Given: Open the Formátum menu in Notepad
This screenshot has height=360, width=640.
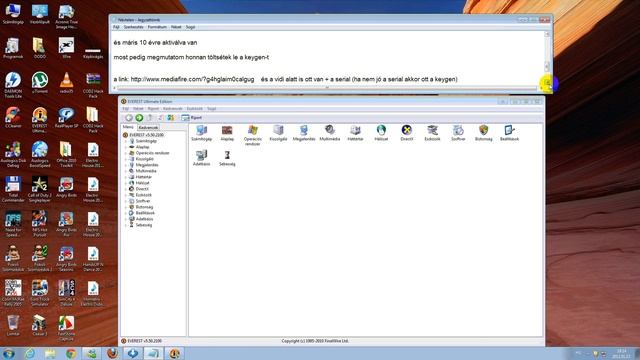Looking at the screenshot, I should [x=157, y=27].
